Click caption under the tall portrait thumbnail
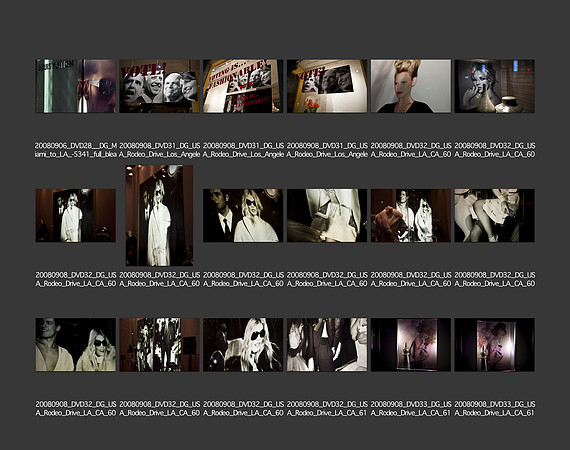 (x=160, y=279)
